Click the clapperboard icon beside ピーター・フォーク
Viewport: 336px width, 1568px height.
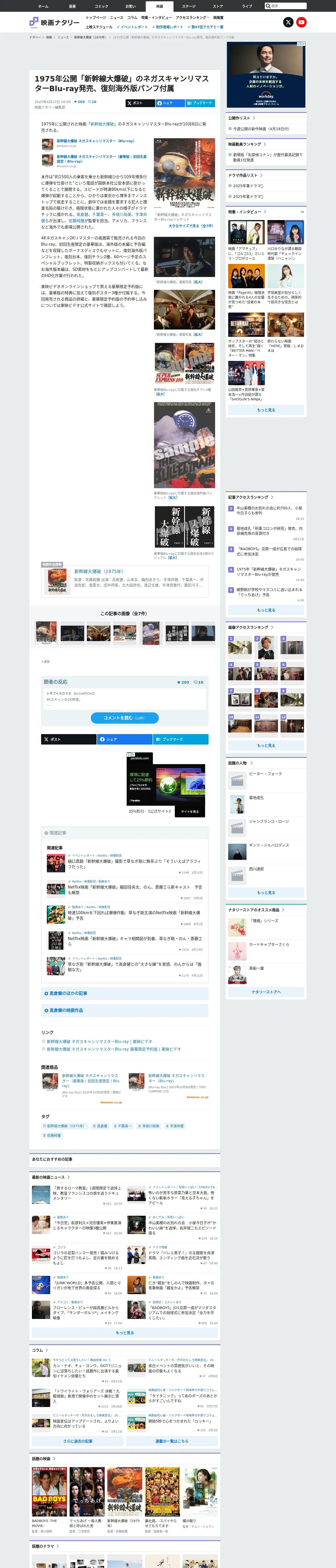(x=237, y=780)
